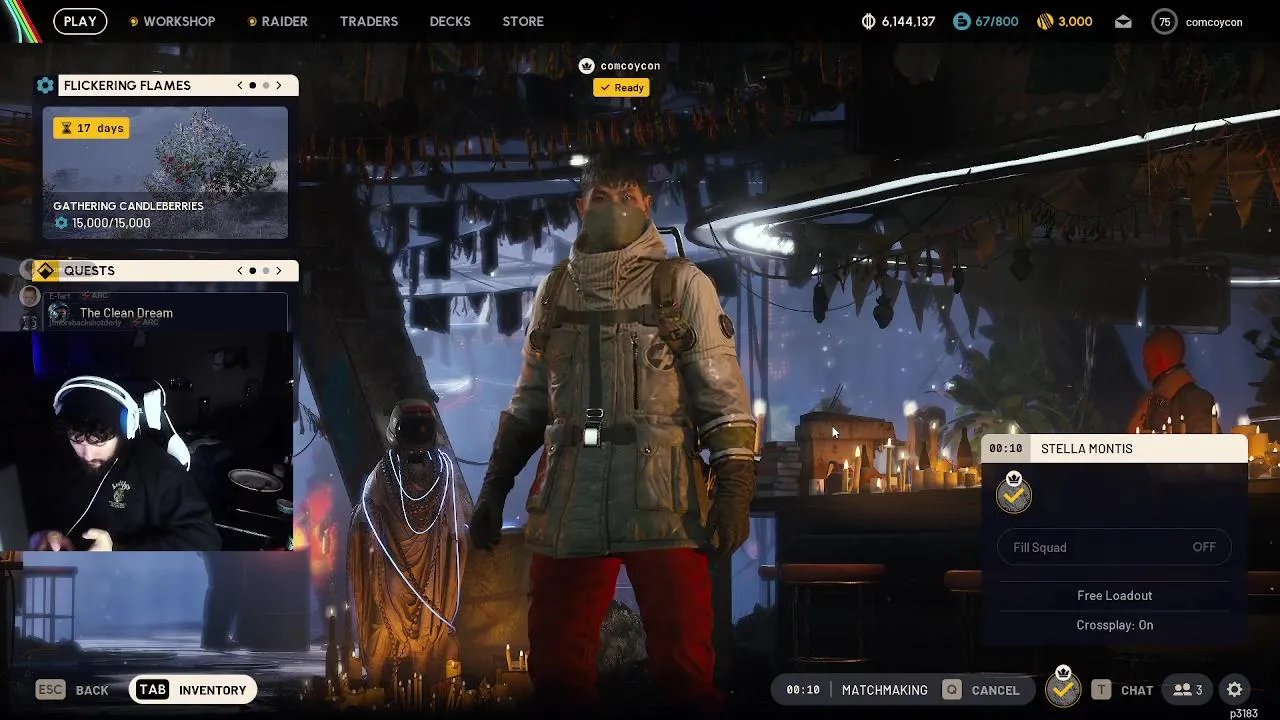The width and height of the screenshot is (1280, 720).
Task: Open the STORE tab
Action: [523, 21]
